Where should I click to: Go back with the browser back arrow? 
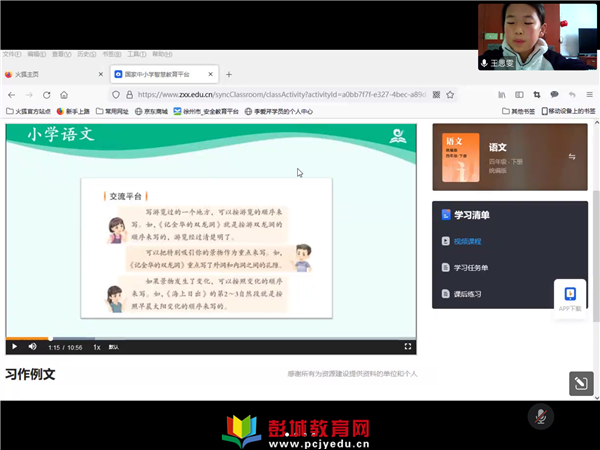click(11, 95)
